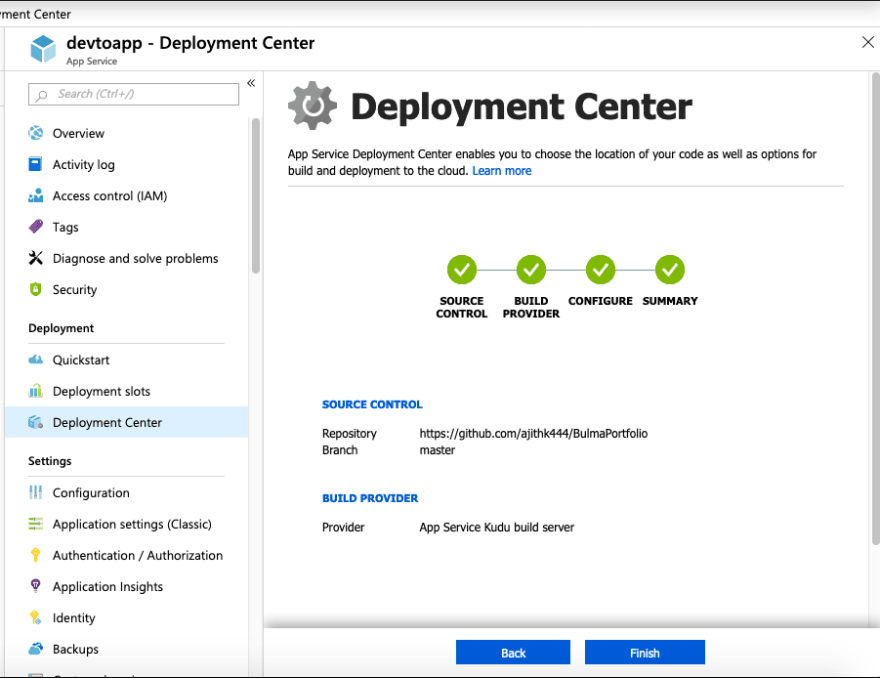Click the Deployment Center sidebar icon
The width and height of the screenshot is (880, 678).
tap(35, 422)
